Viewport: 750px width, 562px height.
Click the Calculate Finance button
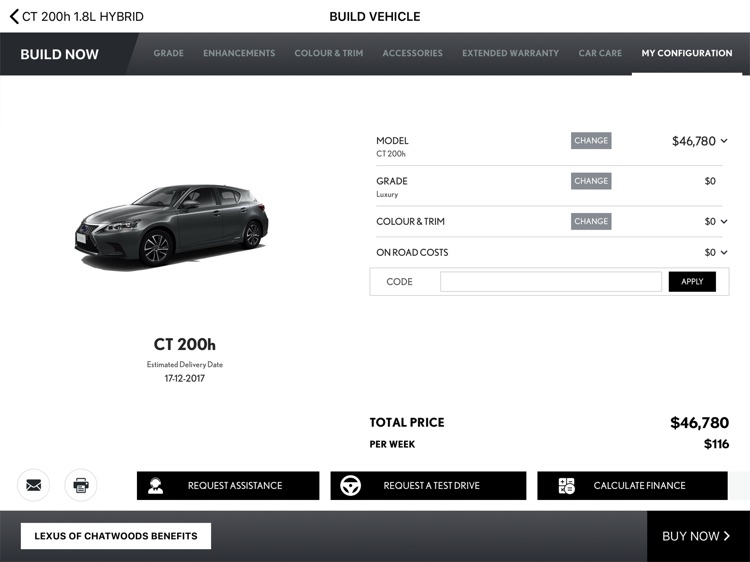(x=632, y=485)
